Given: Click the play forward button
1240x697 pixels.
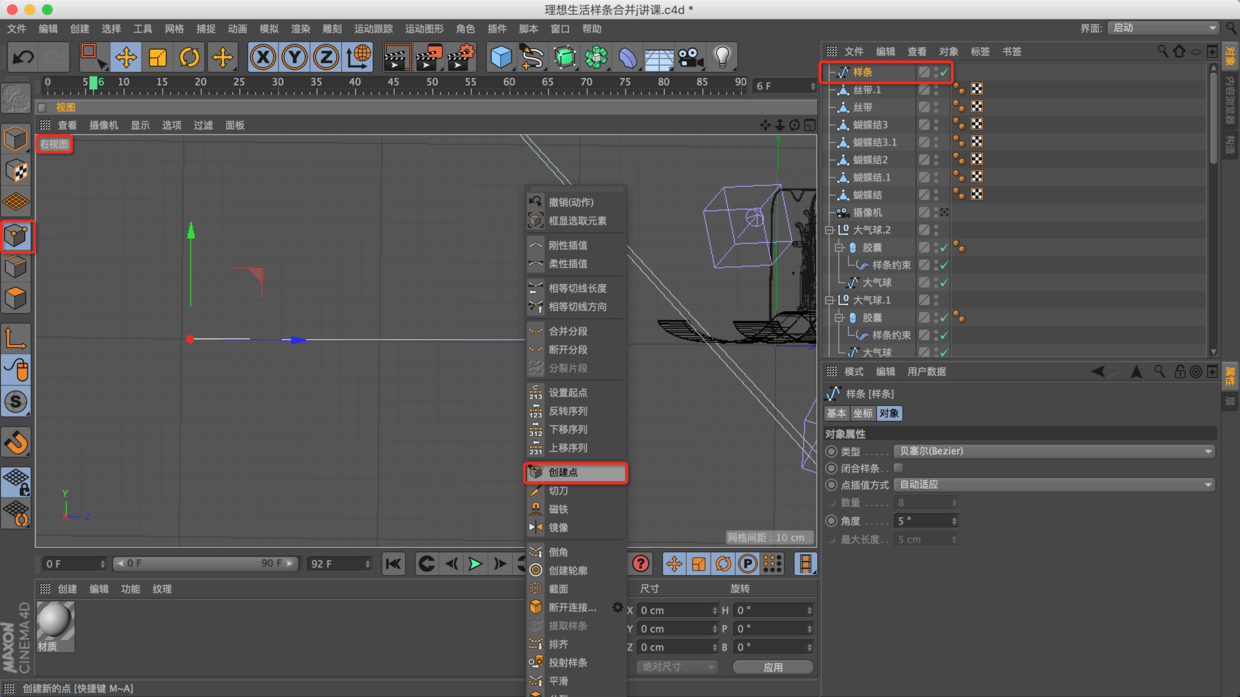Looking at the screenshot, I should point(475,564).
